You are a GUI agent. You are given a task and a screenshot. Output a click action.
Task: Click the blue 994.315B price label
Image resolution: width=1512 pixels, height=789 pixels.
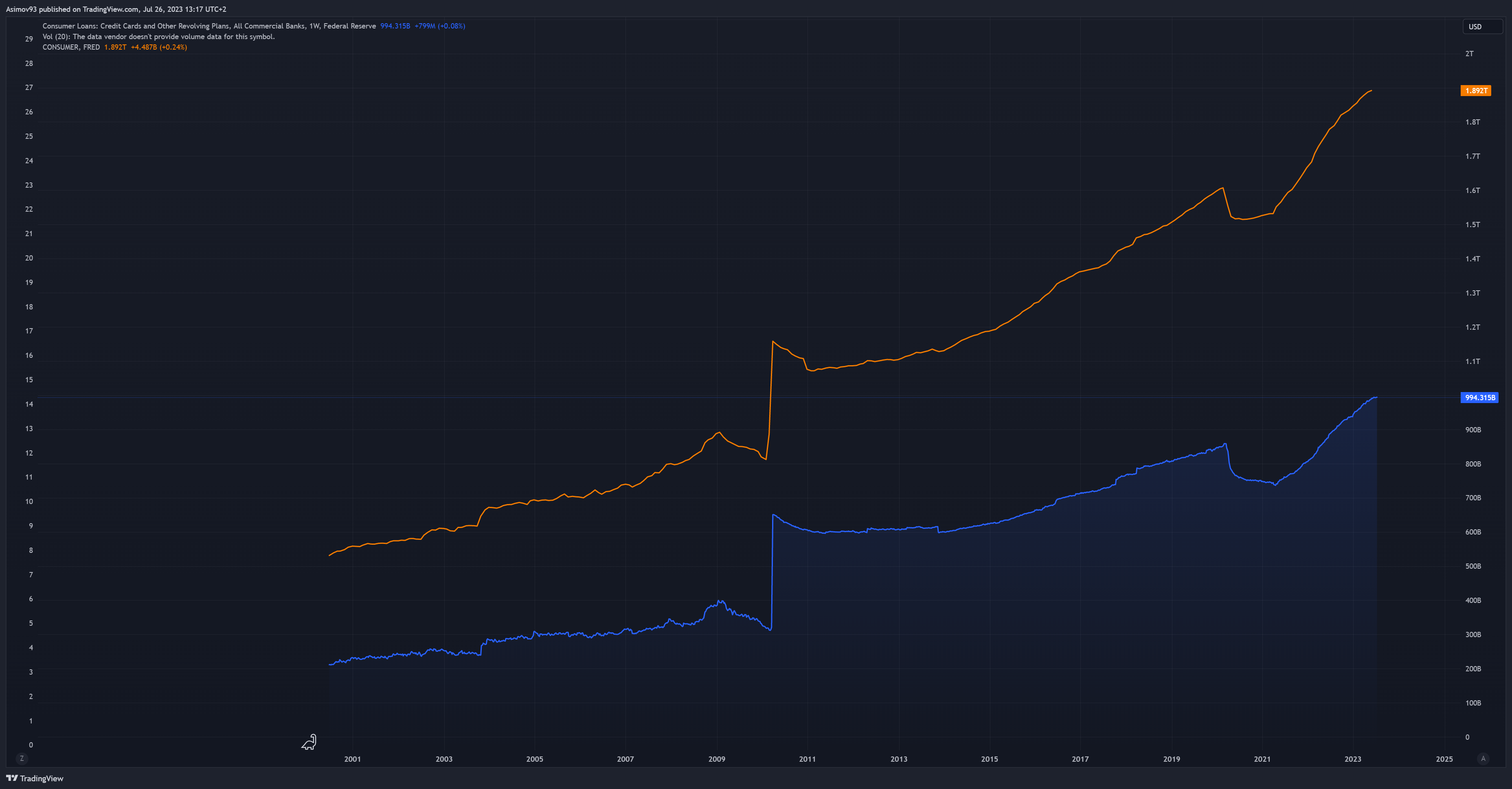[1479, 398]
